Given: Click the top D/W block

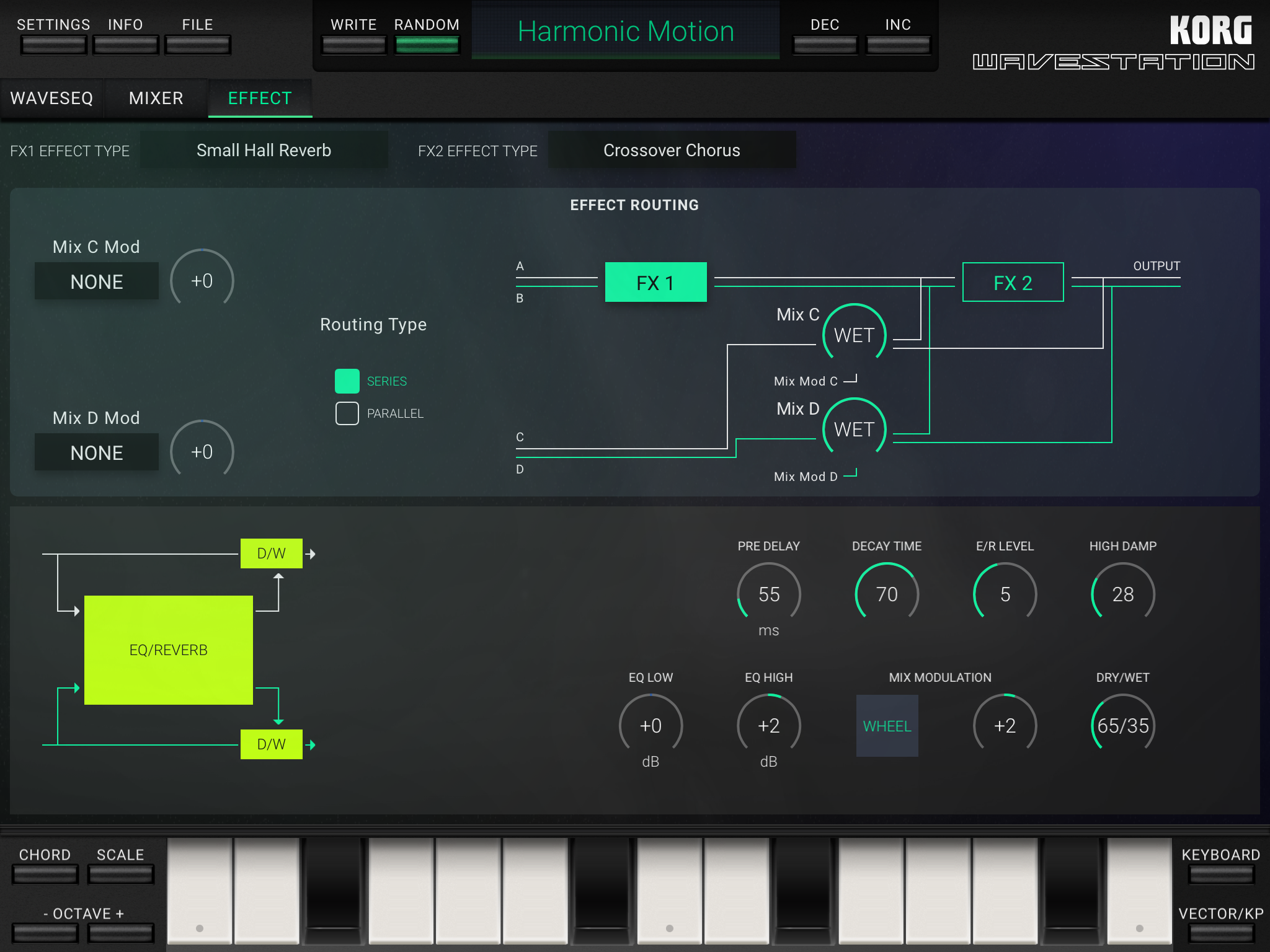Looking at the screenshot, I should [272, 553].
